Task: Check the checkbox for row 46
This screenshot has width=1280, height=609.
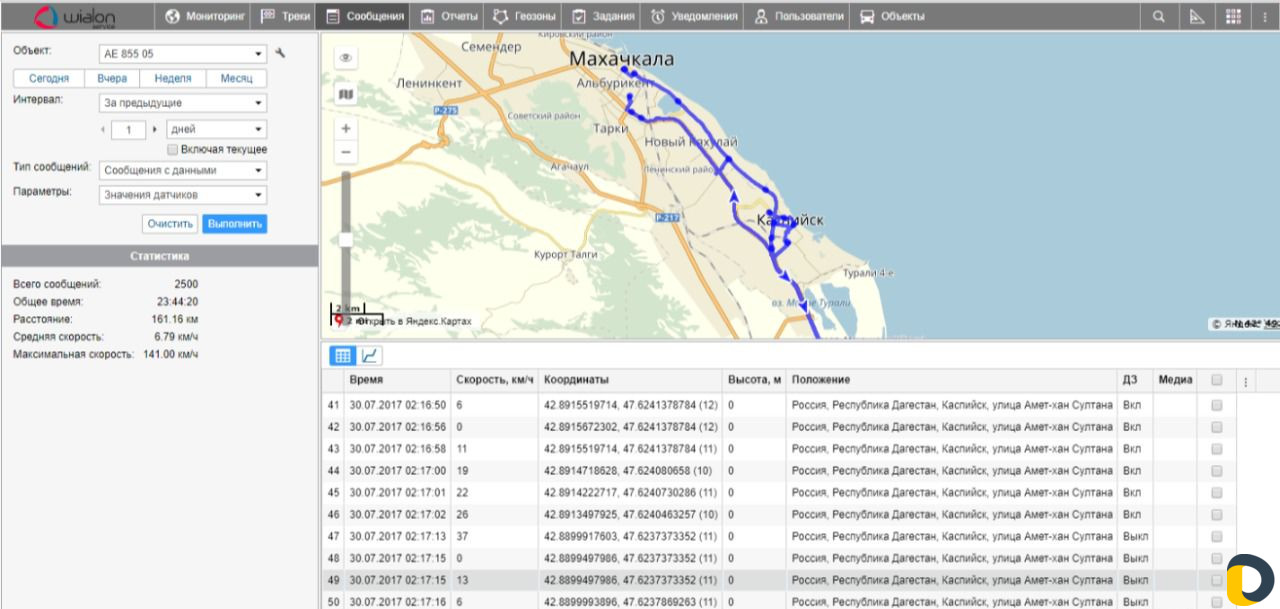Action: point(1217,515)
